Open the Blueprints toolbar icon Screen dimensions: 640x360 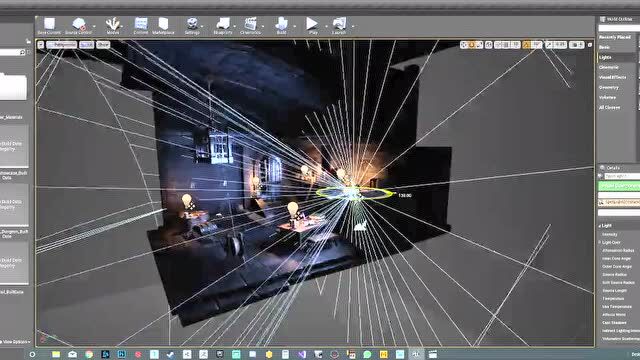223,26
